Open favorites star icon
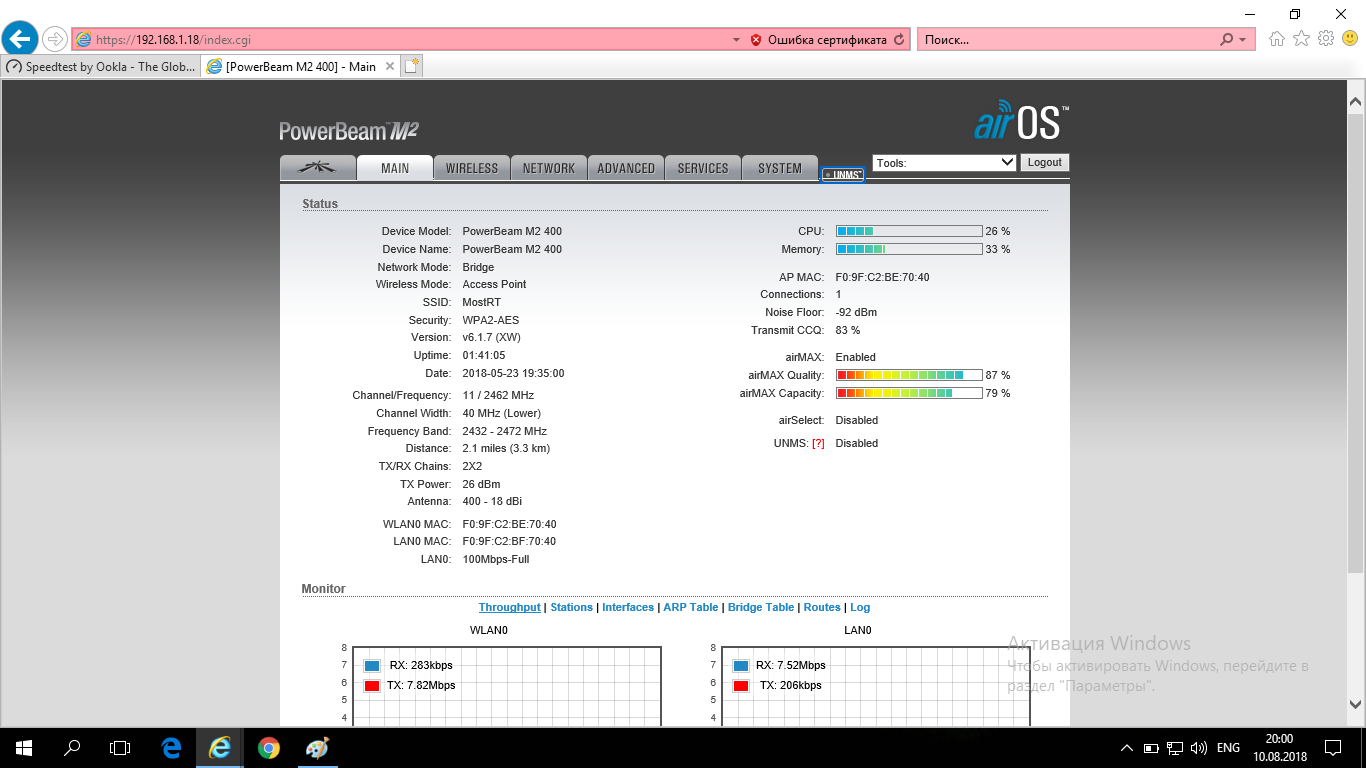The image size is (1366, 768). coord(1301,39)
